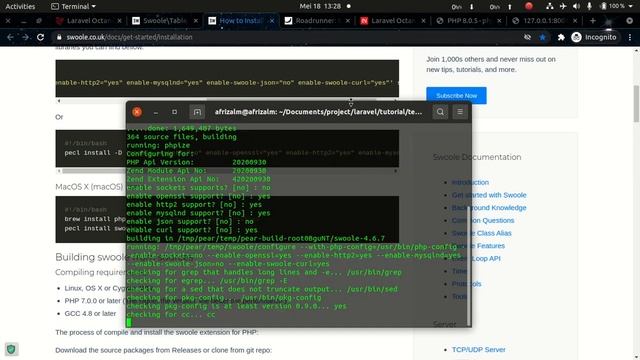Image resolution: width=640 pixels, height=360 pixels.
Task: Select the How to Install browser tab
Action: coord(241,20)
